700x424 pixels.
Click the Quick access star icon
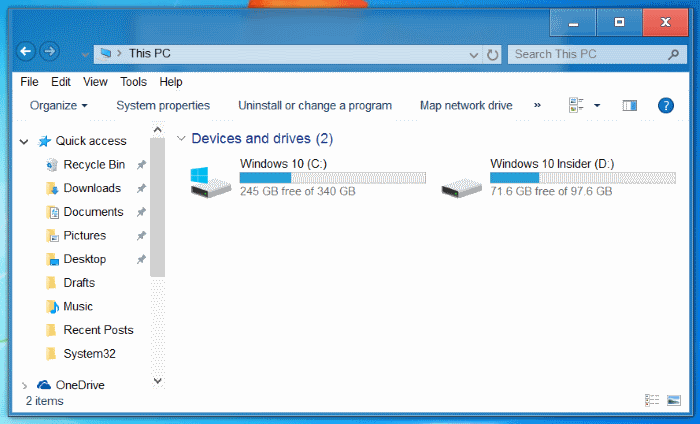[44, 141]
